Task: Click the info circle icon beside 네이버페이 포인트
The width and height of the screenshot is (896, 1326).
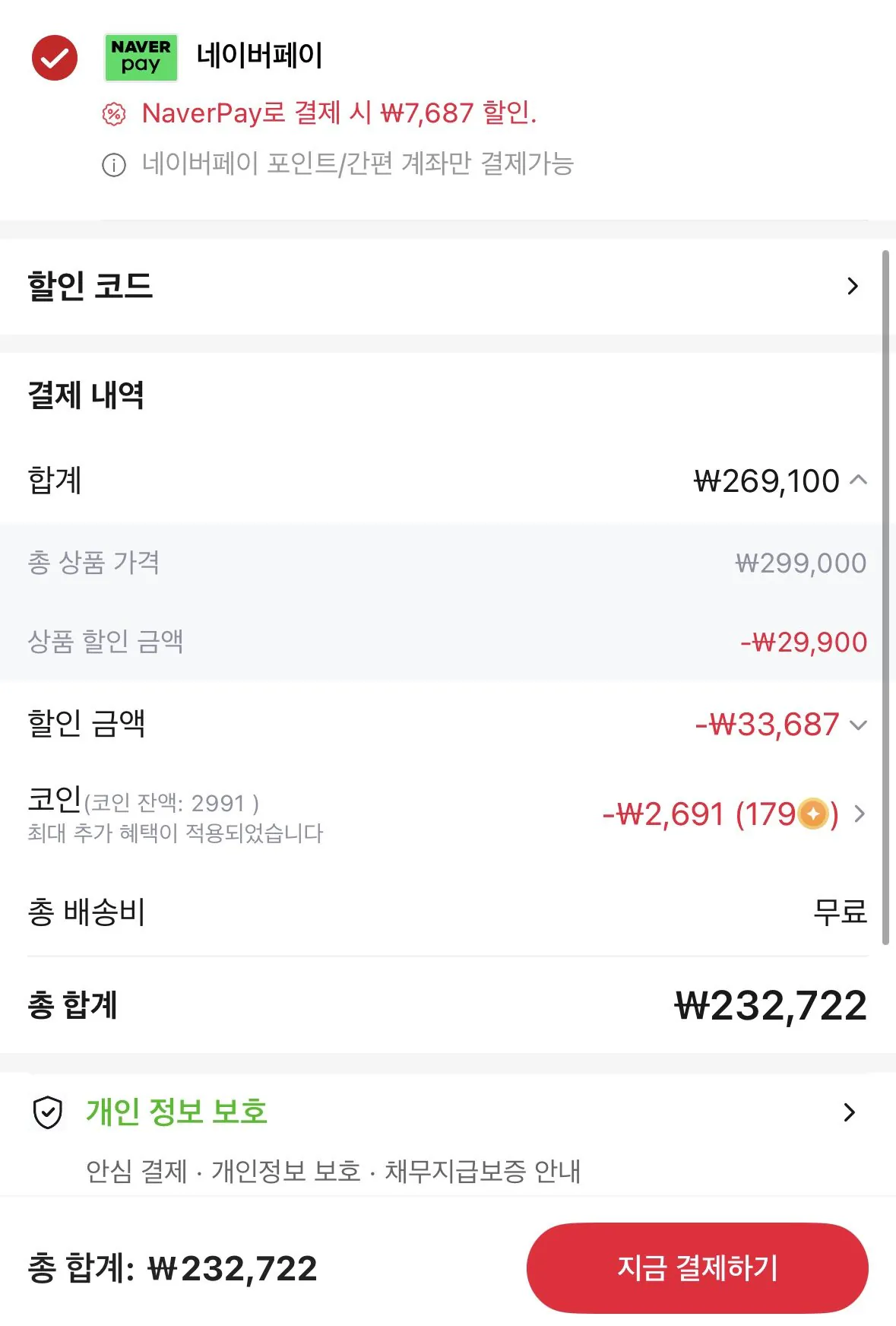Action: [113, 165]
